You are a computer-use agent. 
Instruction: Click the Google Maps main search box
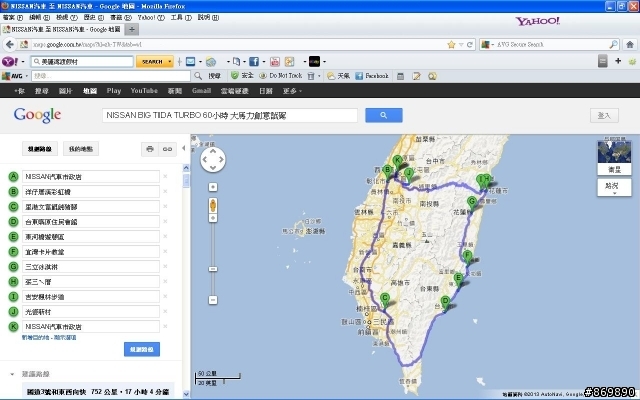coord(230,116)
